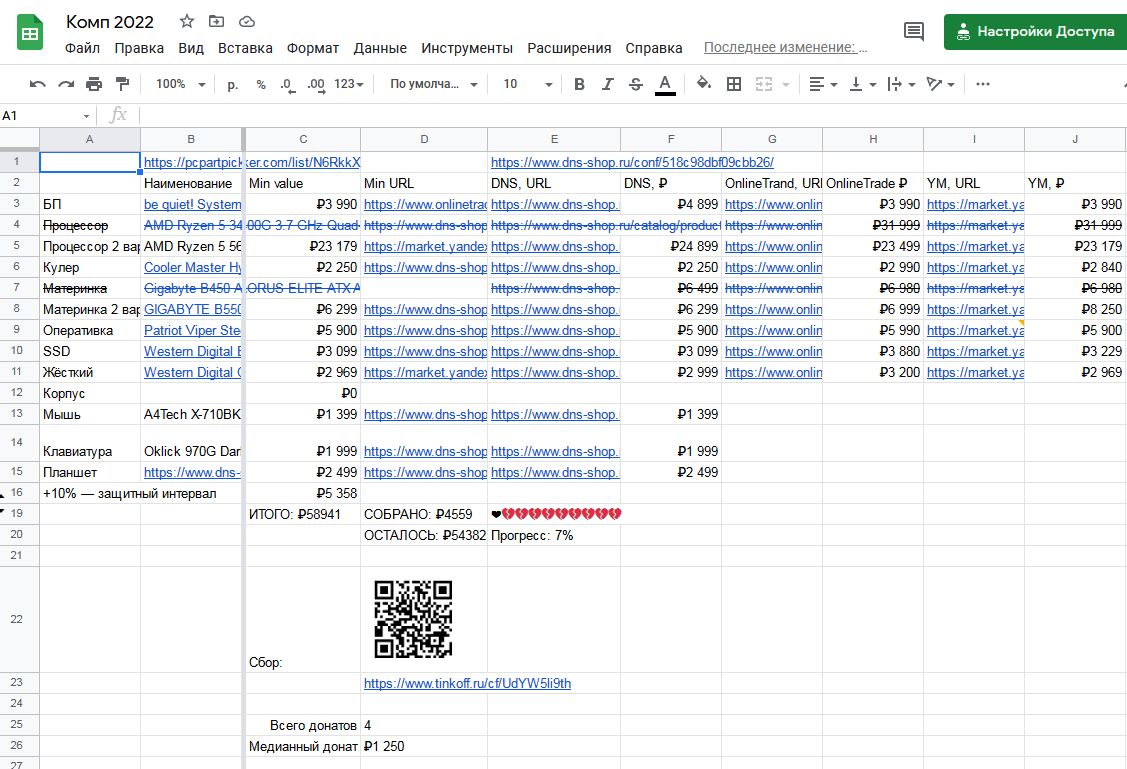The width and height of the screenshot is (1127, 769).
Task: Open the Файл menu
Action: (x=82, y=48)
